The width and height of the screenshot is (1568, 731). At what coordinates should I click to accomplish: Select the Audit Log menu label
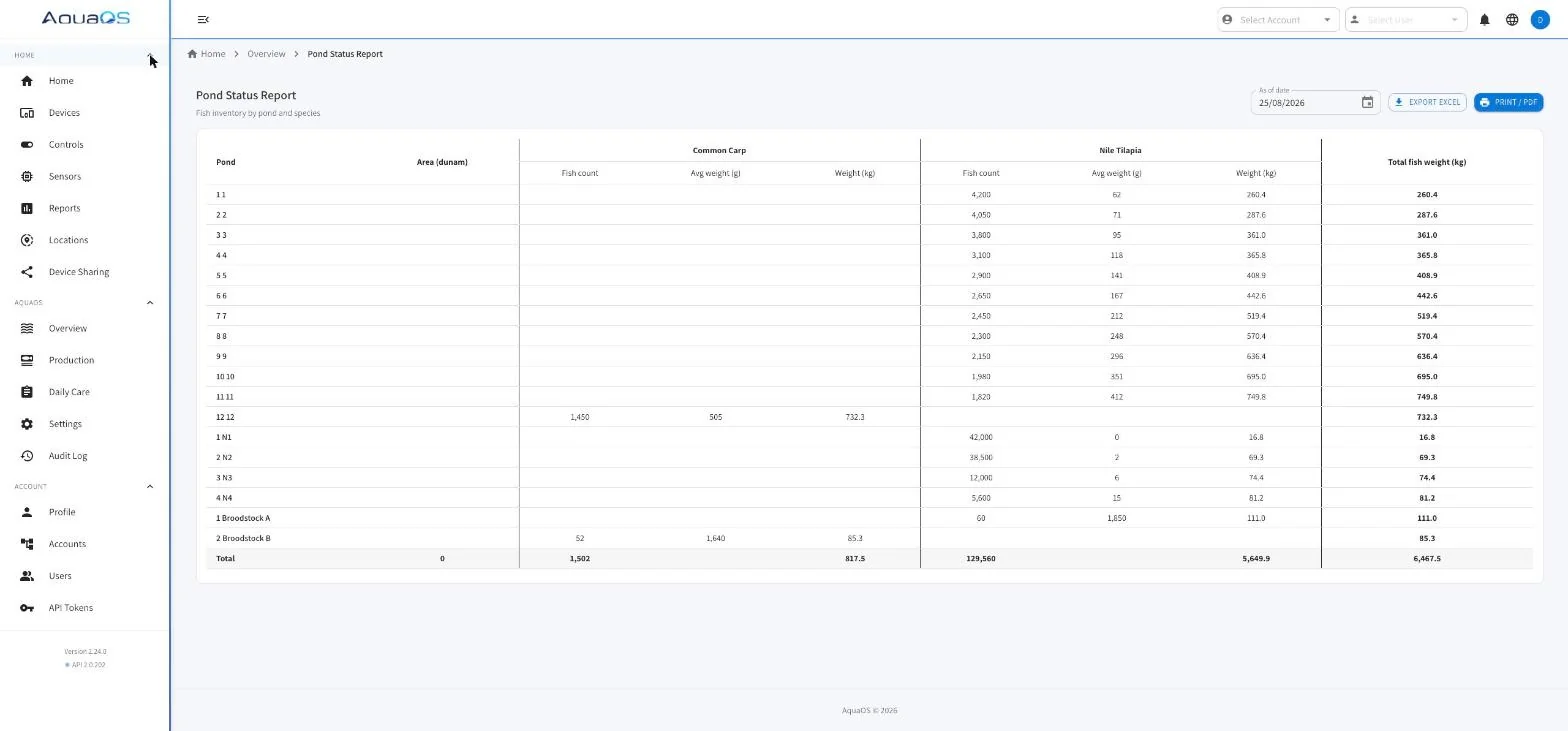click(68, 456)
